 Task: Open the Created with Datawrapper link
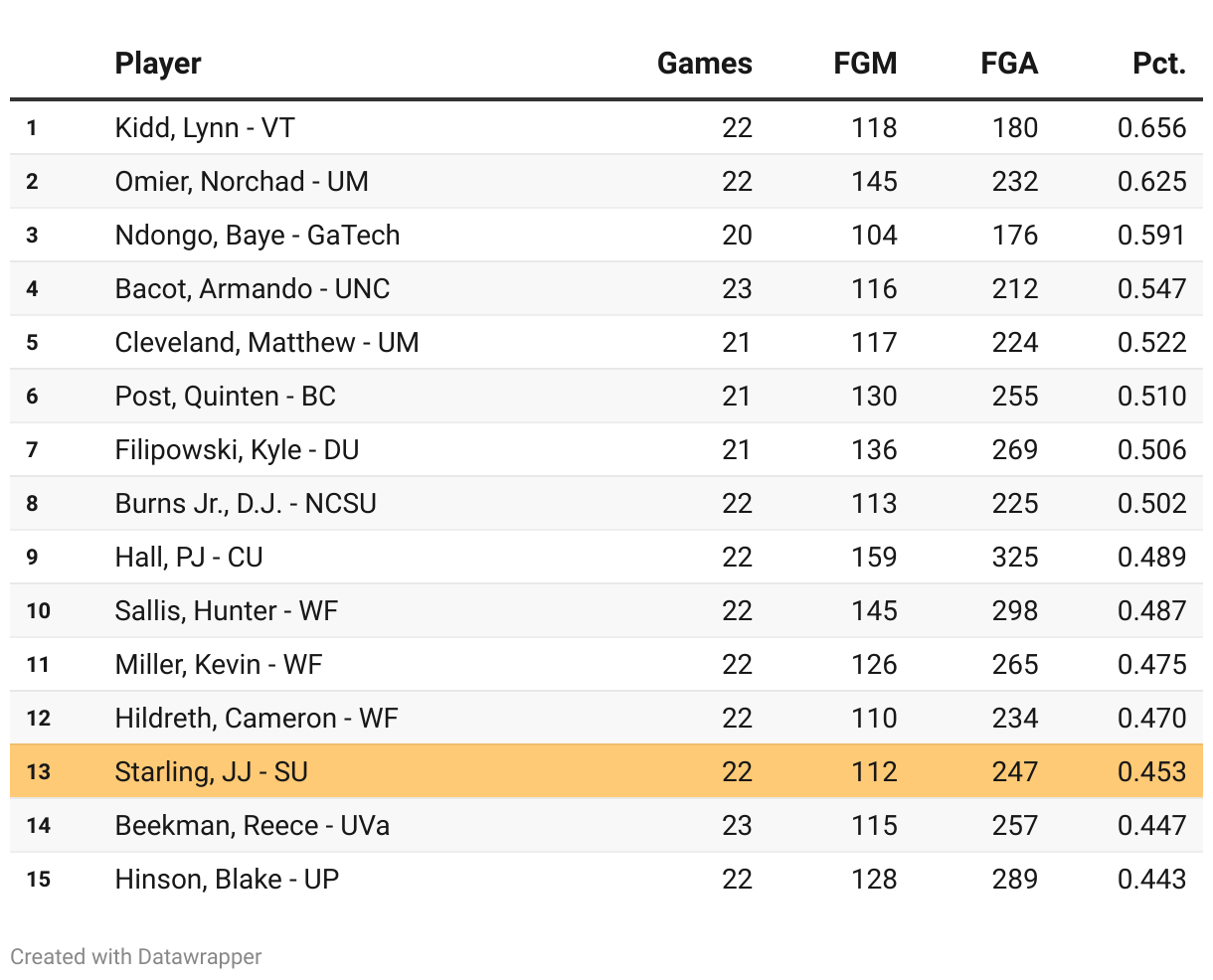pos(136,957)
